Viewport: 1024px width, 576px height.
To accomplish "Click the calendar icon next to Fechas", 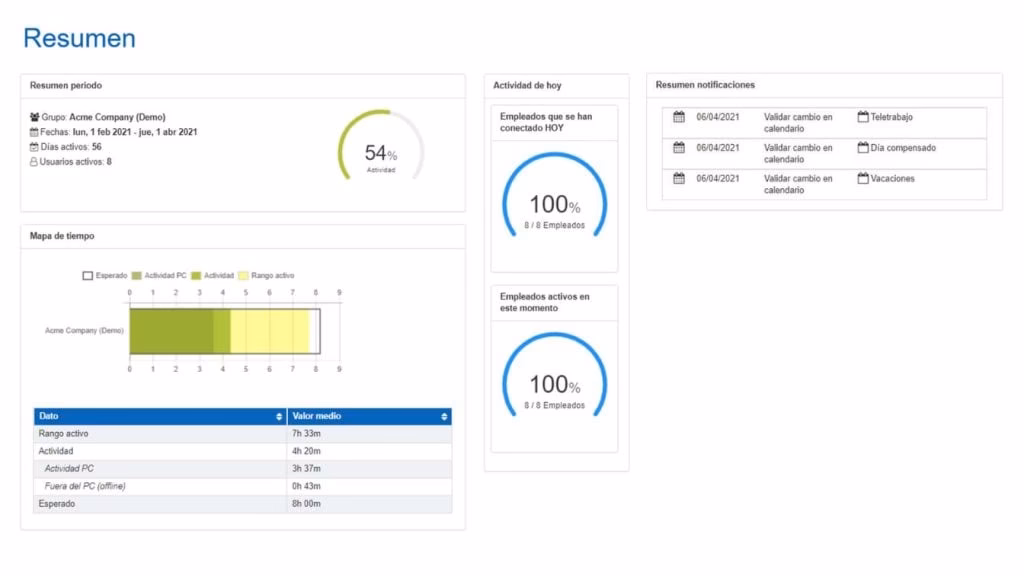I will pos(35,132).
